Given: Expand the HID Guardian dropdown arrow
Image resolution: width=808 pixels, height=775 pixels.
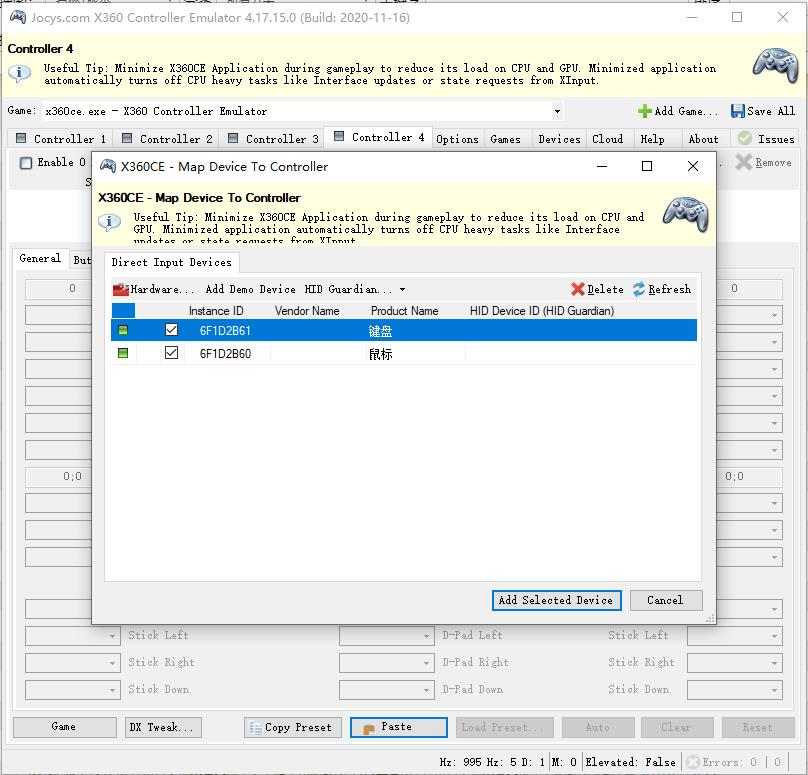Looking at the screenshot, I should [x=402, y=290].
